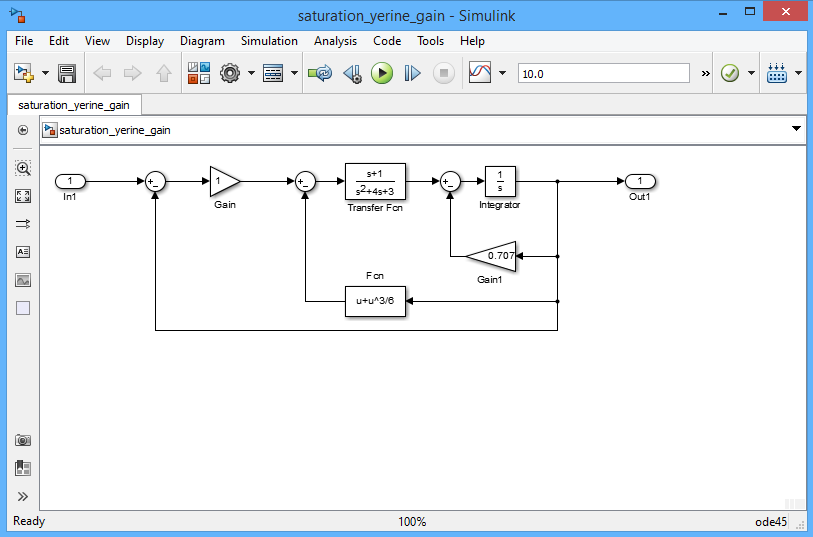Click the Step Forward button
This screenshot has height=537, width=813.
click(x=412, y=73)
